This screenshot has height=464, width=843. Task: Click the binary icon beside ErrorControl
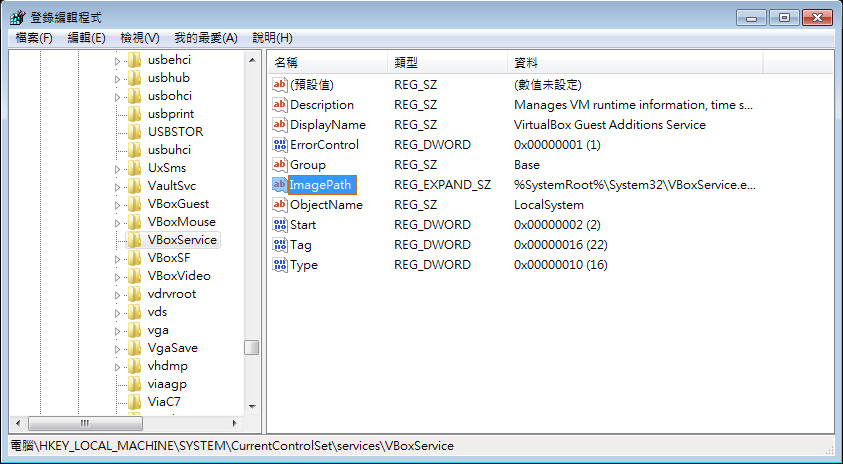pos(280,145)
